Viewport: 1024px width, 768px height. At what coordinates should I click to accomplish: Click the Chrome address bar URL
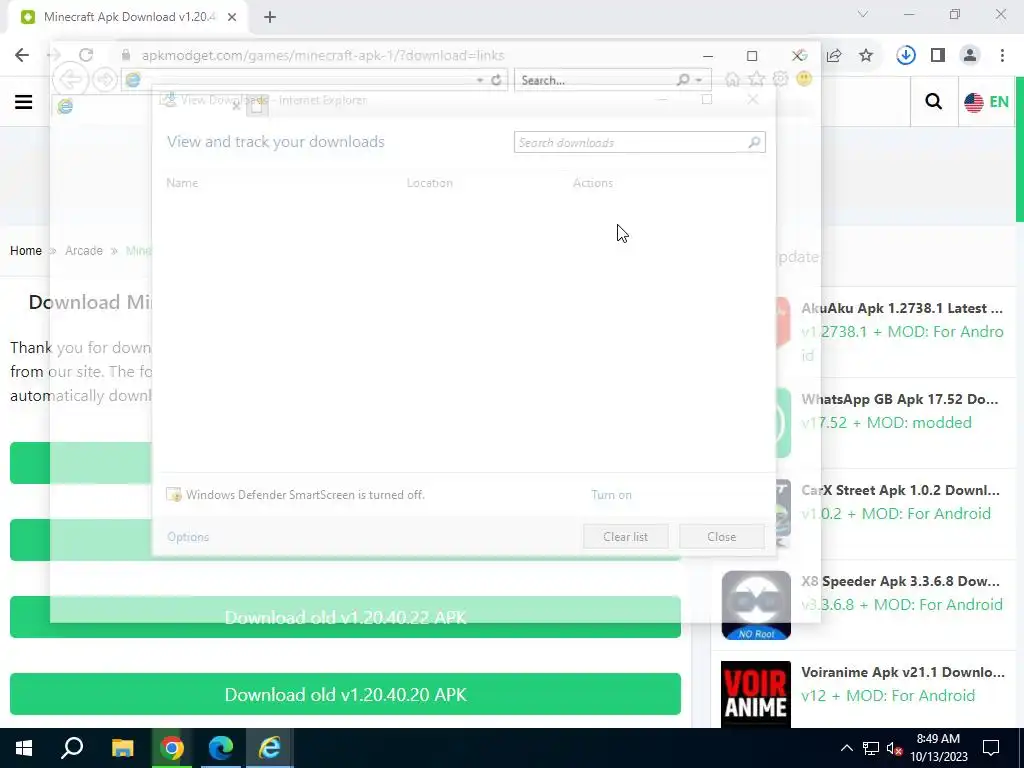323,56
